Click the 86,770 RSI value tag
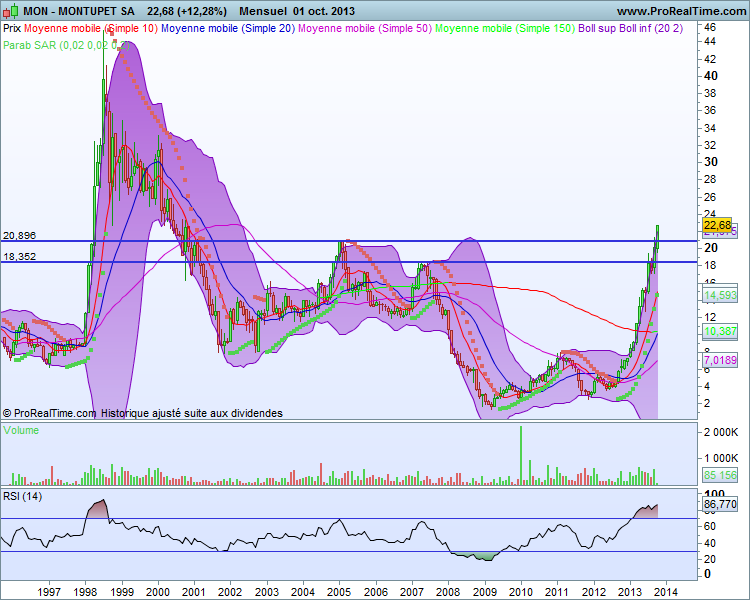This screenshot has width=750, height=600. click(x=720, y=504)
